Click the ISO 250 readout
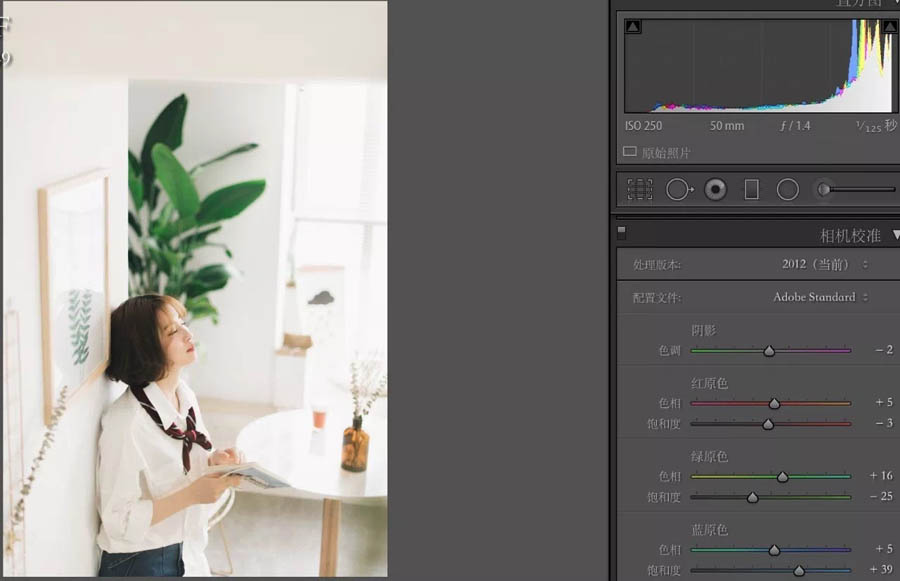This screenshot has width=900, height=581. (x=643, y=126)
